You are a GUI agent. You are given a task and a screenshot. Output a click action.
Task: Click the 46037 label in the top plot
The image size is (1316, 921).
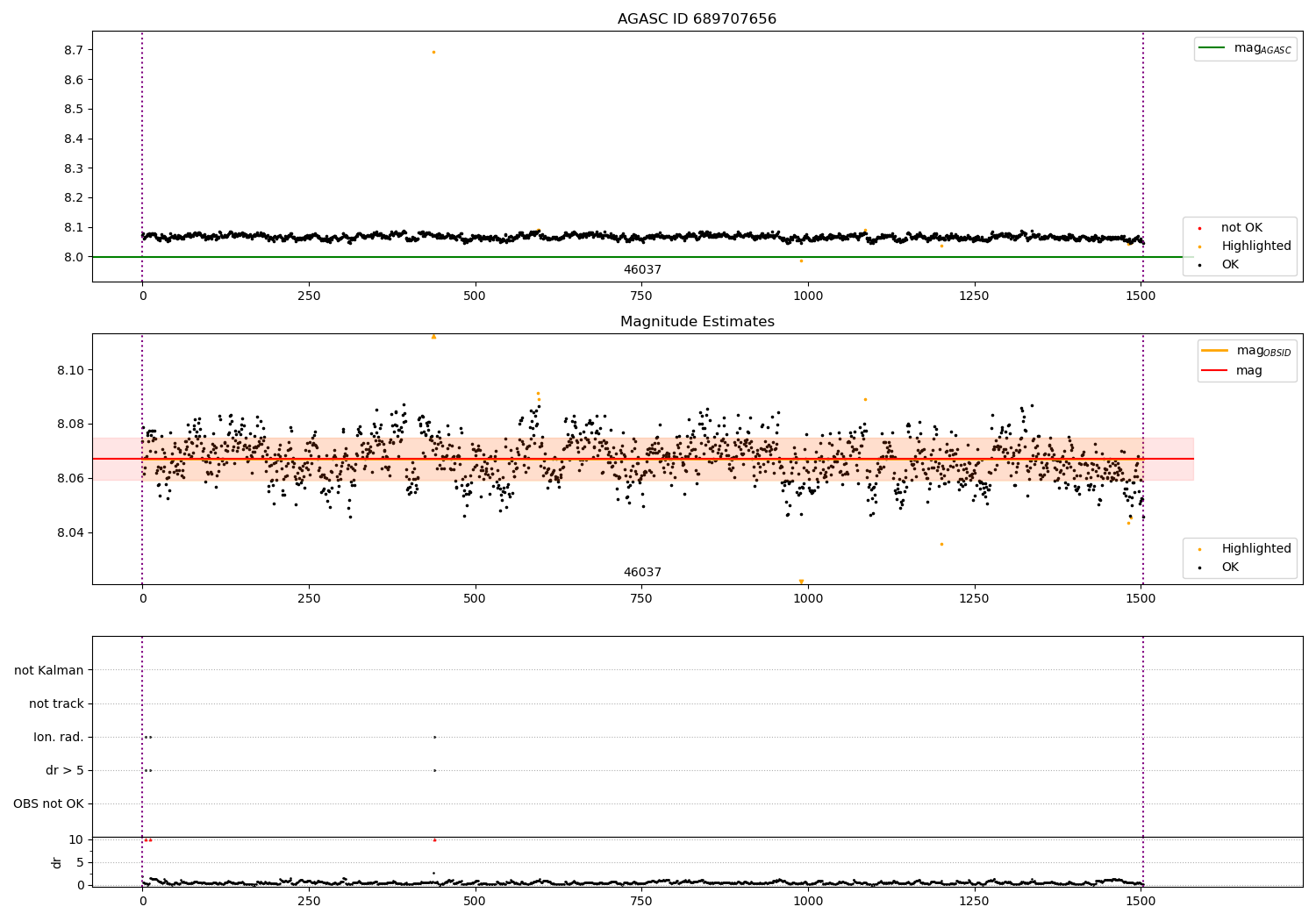tap(642, 270)
